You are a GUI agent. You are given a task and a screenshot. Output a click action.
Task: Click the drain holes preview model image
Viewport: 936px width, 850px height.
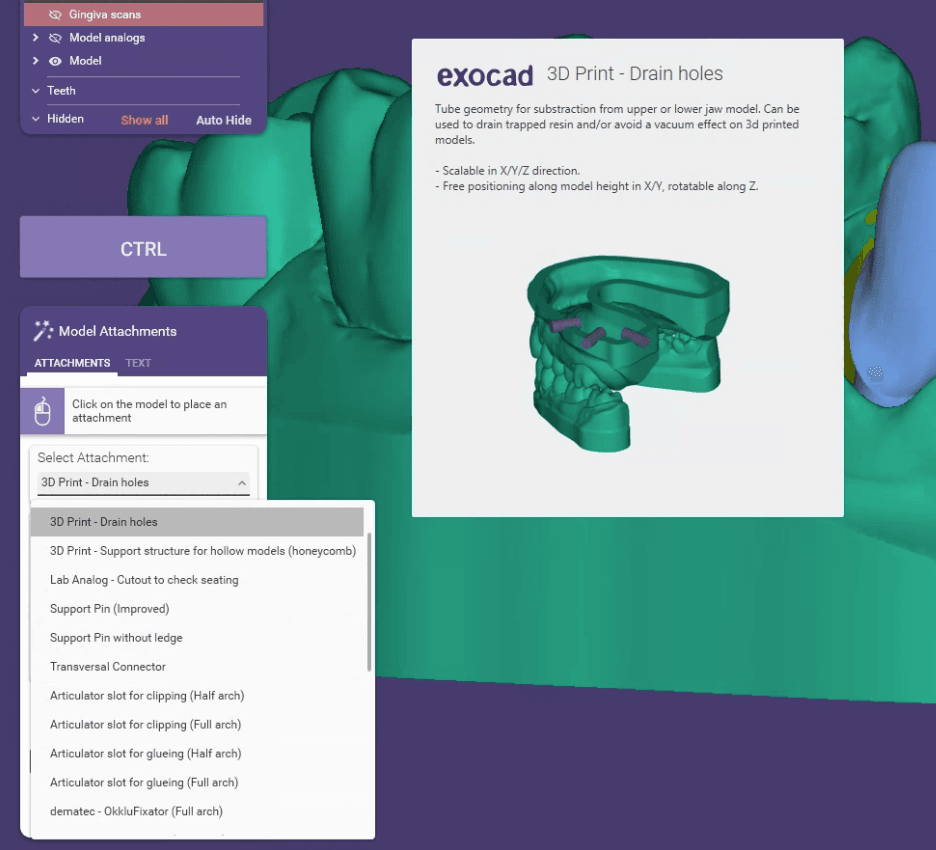click(x=627, y=353)
